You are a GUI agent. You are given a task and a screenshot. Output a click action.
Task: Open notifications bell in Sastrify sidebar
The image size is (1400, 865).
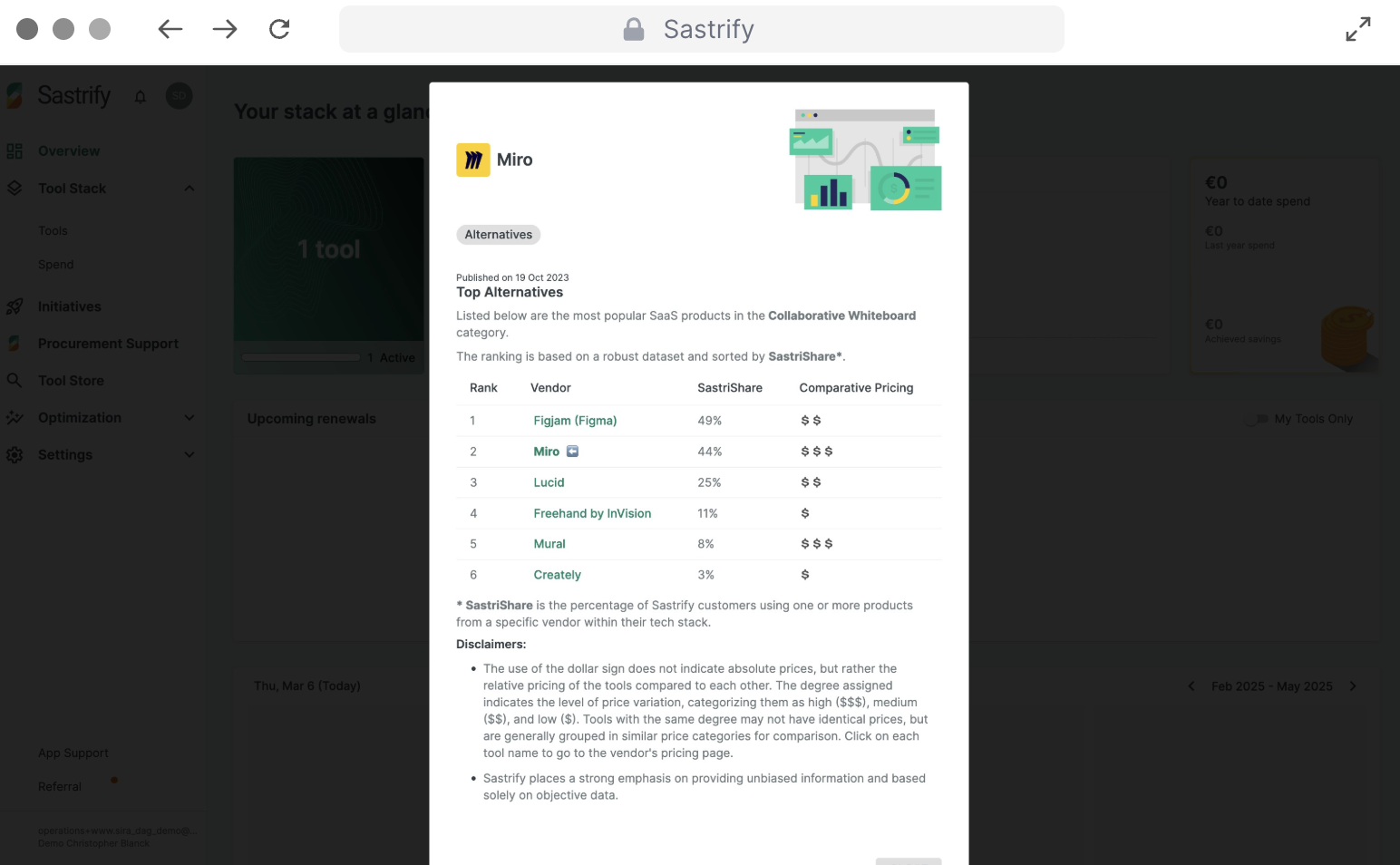(141, 96)
